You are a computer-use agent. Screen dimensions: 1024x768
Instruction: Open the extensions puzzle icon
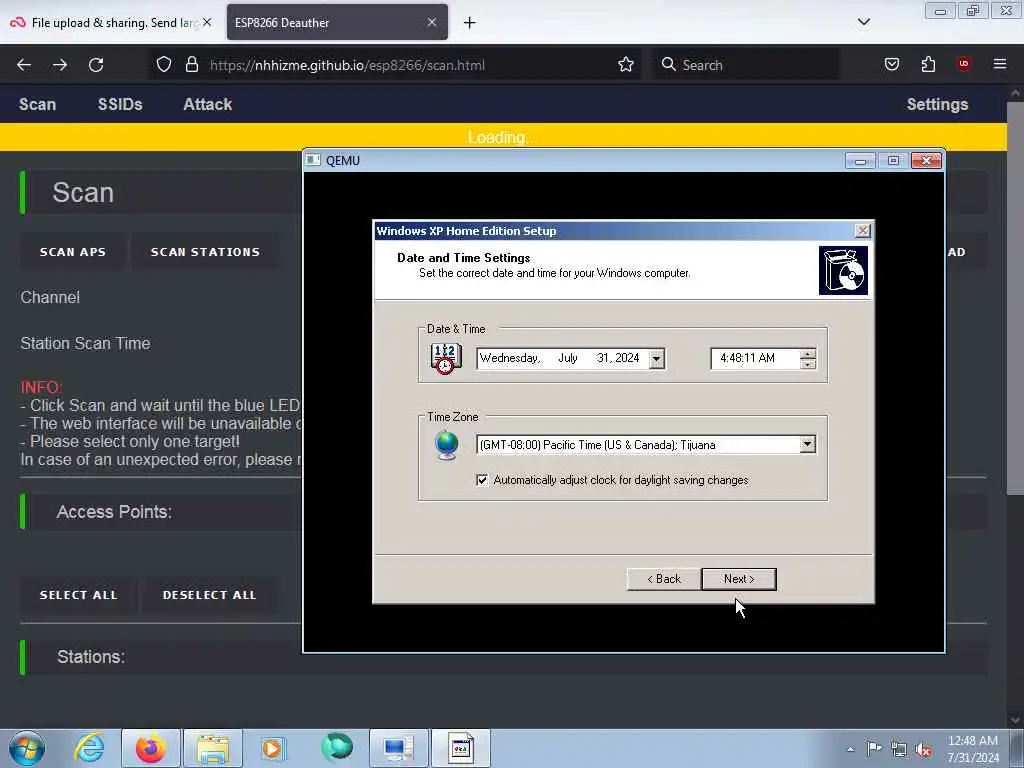pyautogui.click(x=928, y=64)
